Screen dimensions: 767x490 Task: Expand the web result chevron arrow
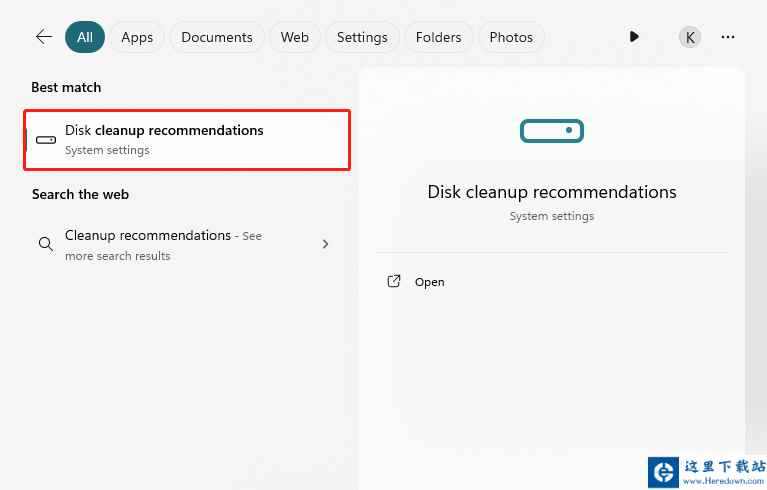coord(325,244)
